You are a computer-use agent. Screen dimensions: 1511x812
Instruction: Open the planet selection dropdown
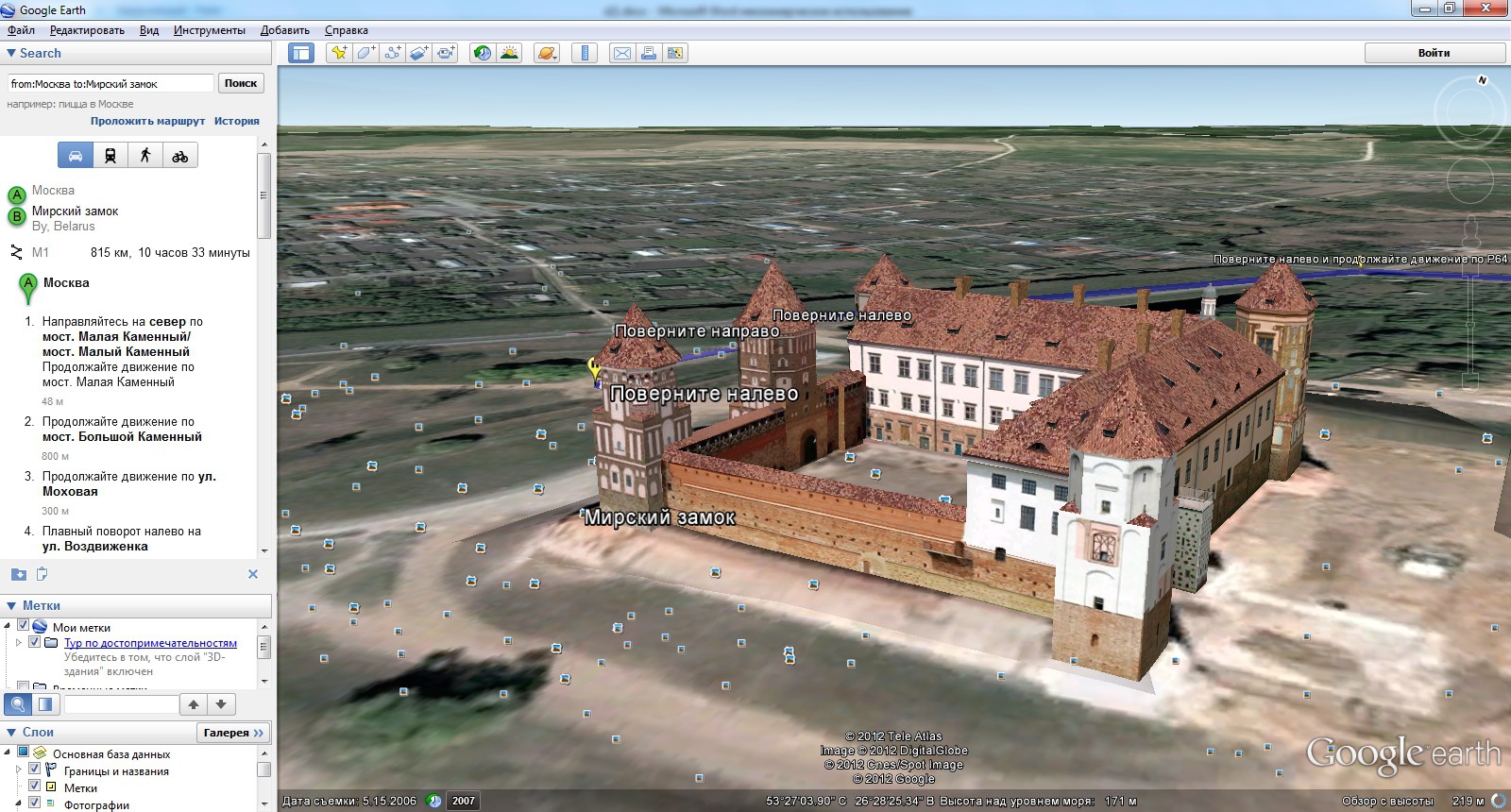coord(547,53)
